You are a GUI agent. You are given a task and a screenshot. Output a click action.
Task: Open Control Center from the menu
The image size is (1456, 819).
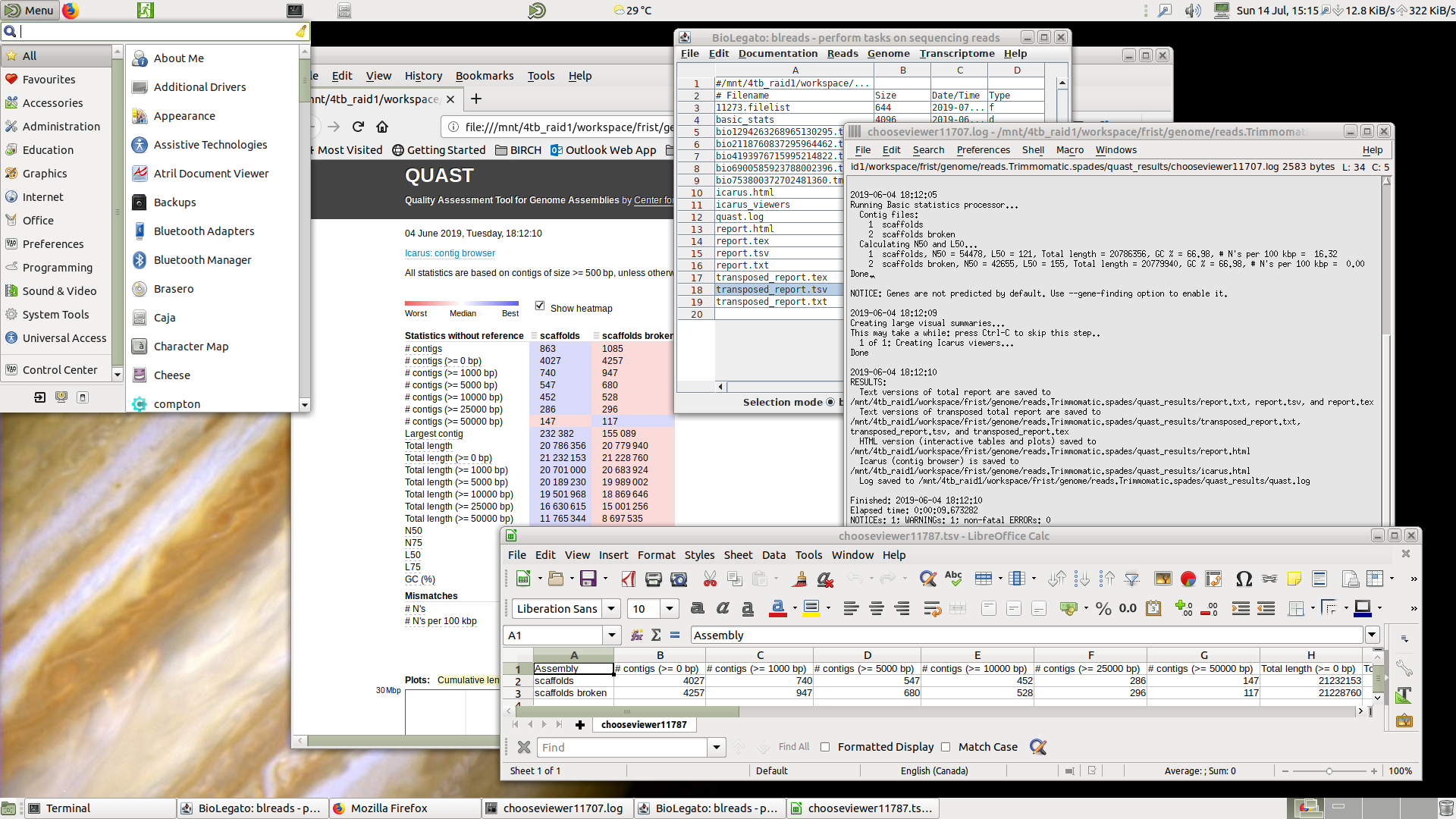coord(60,370)
